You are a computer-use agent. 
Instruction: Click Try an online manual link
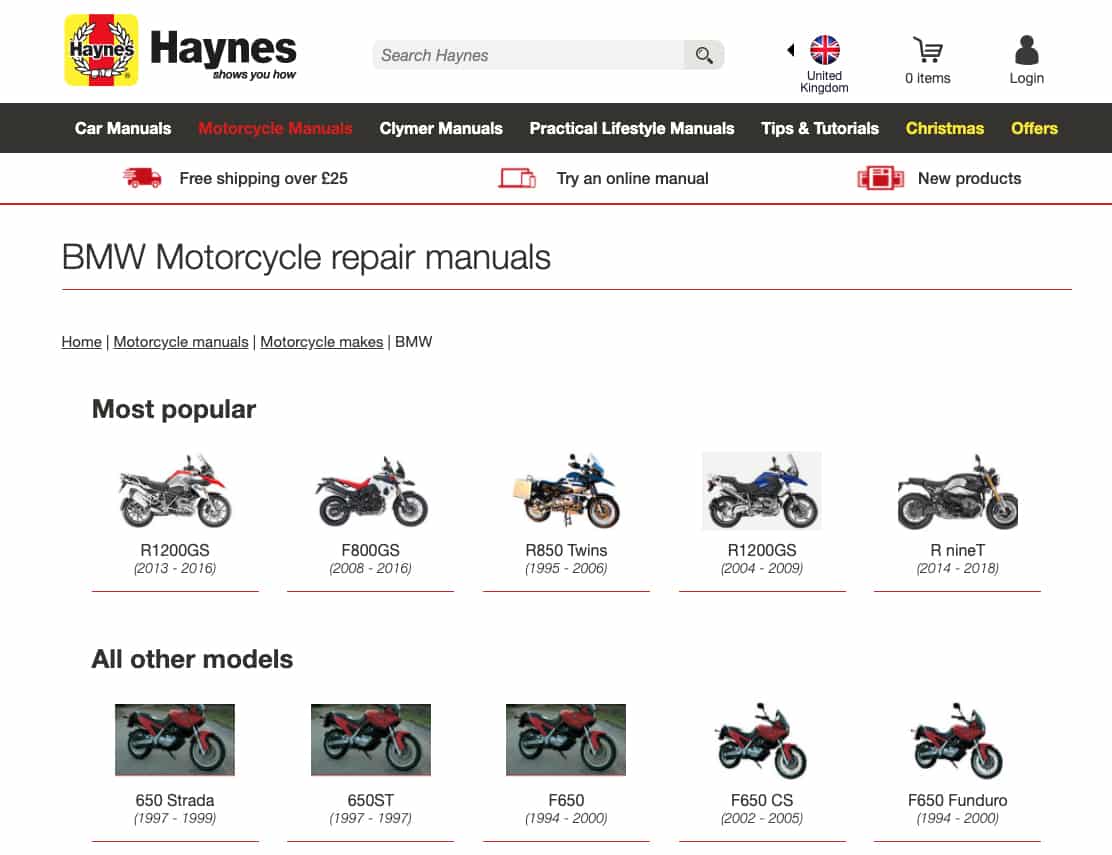[632, 179]
